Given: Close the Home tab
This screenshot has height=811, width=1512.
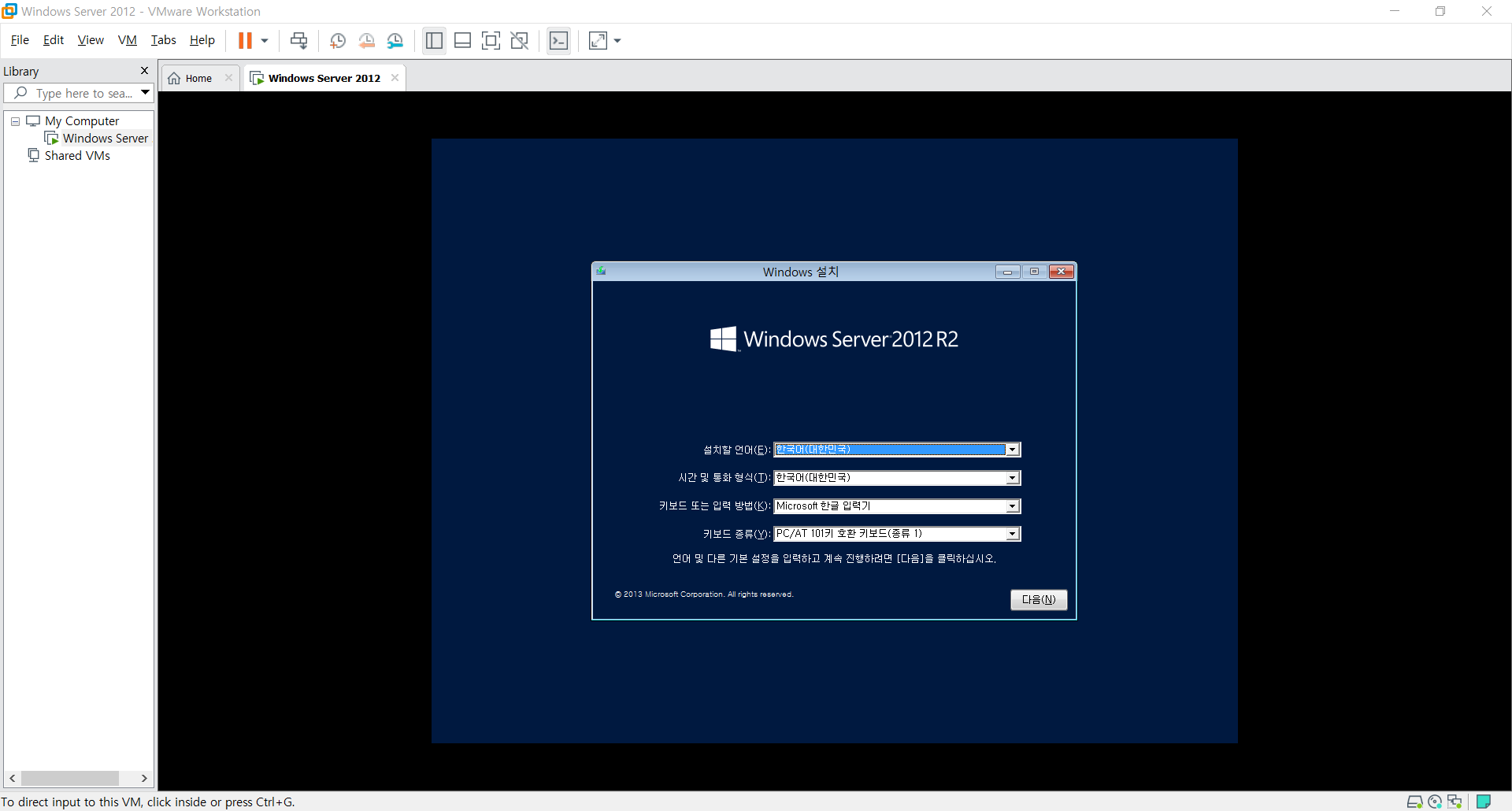Looking at the screenshot, I should point(229,78).
